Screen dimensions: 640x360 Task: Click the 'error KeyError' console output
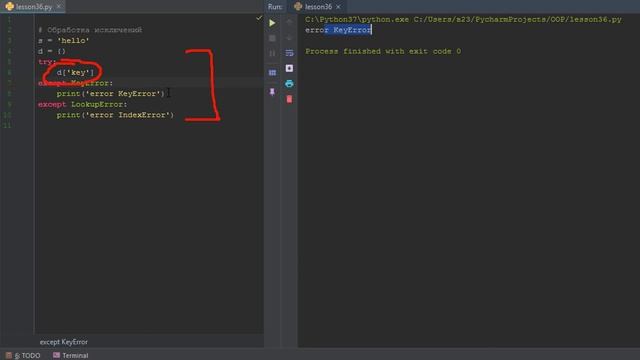pos(338,30)
